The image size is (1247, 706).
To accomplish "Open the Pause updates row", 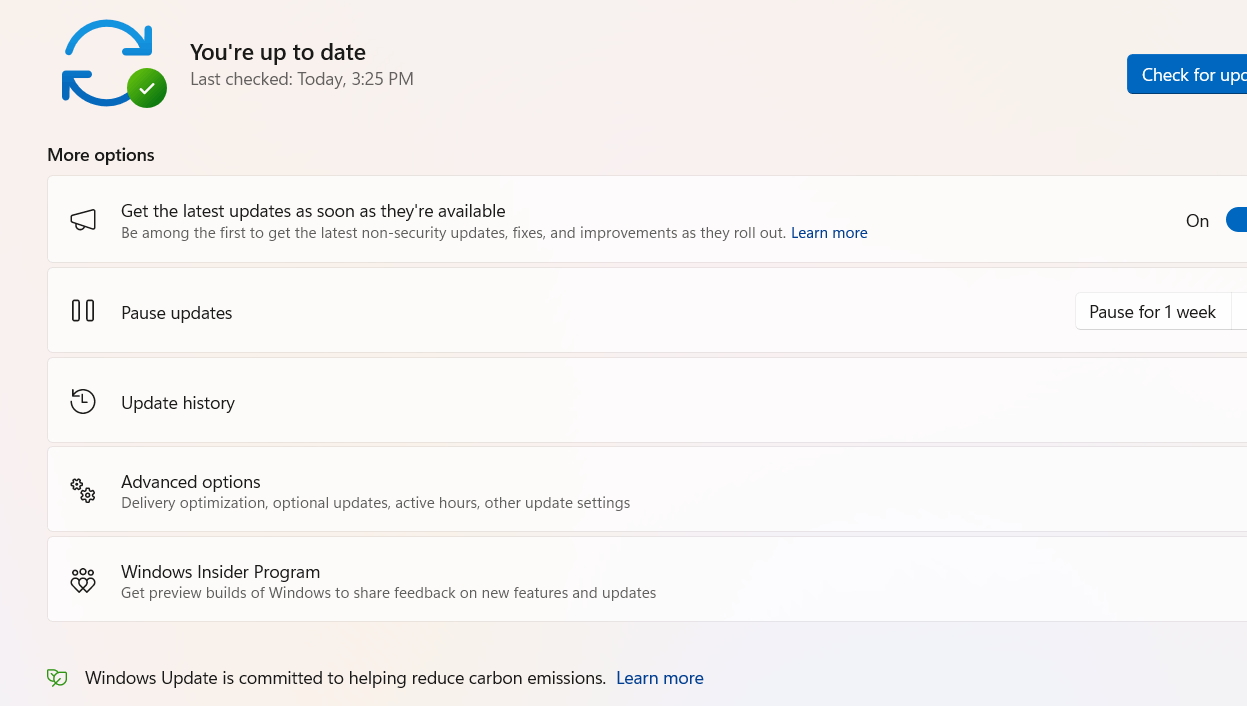I will point(647,311).
